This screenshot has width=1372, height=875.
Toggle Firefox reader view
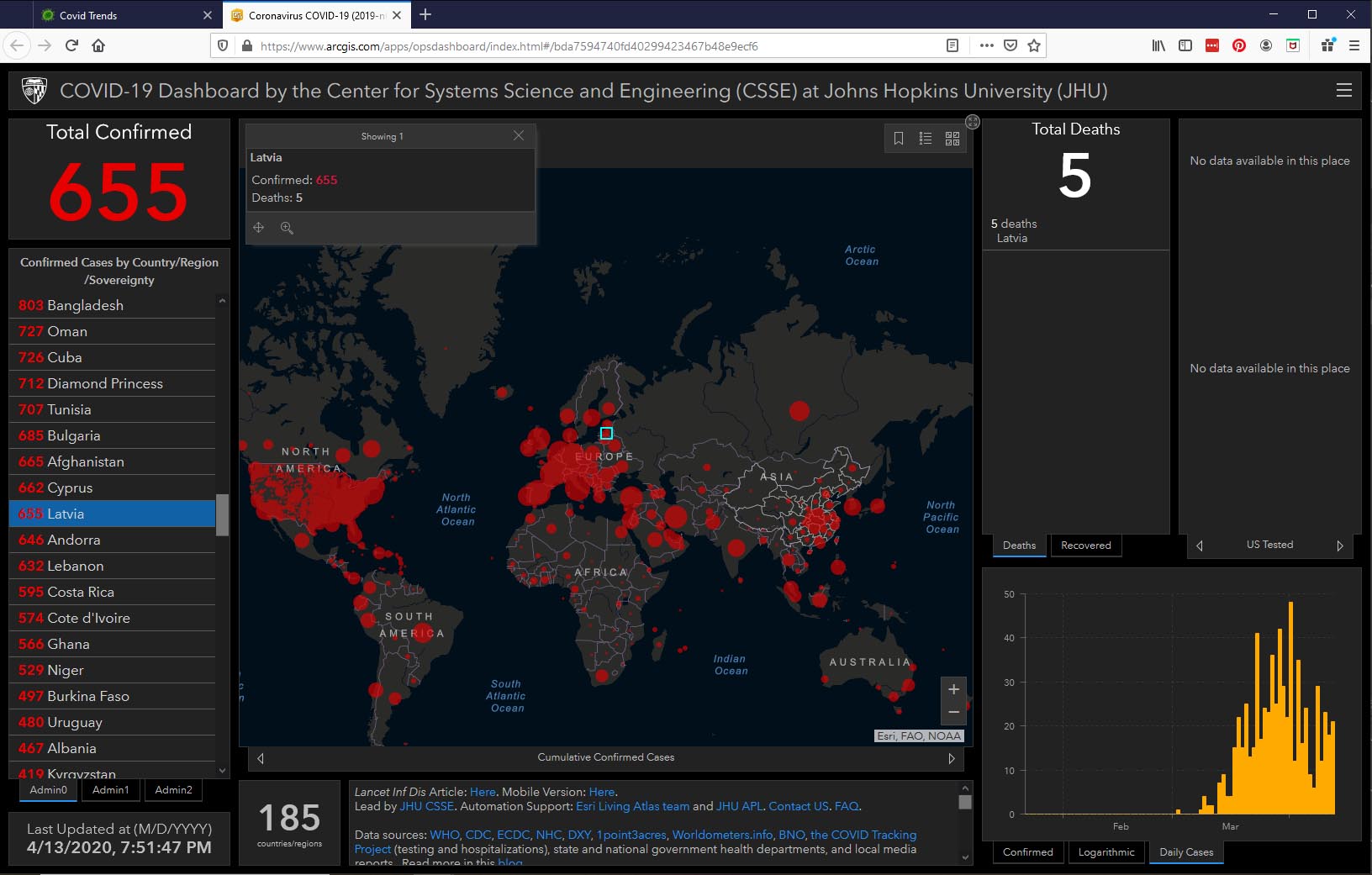click(952, 45)
